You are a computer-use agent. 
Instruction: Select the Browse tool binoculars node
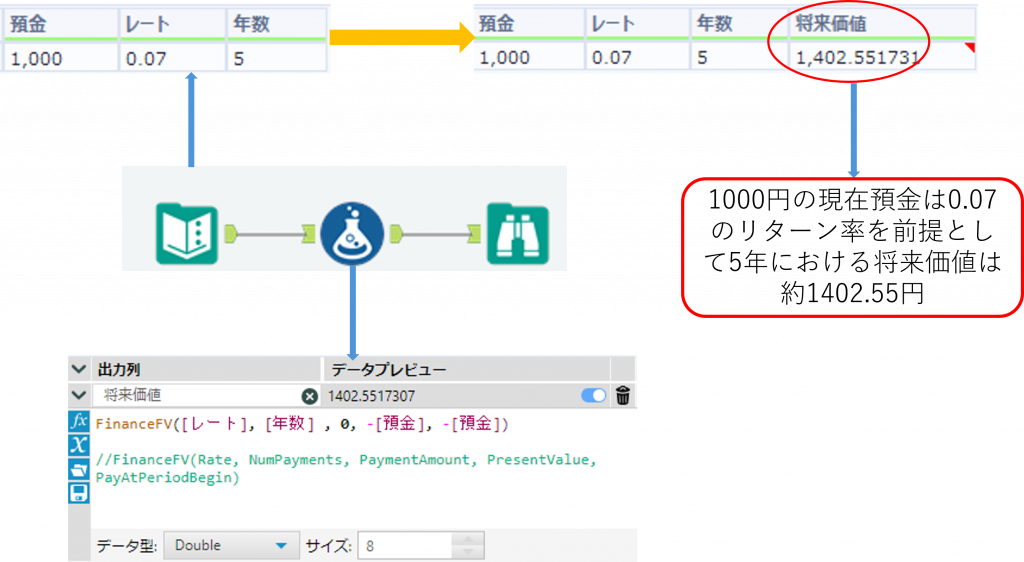(517, 234)
